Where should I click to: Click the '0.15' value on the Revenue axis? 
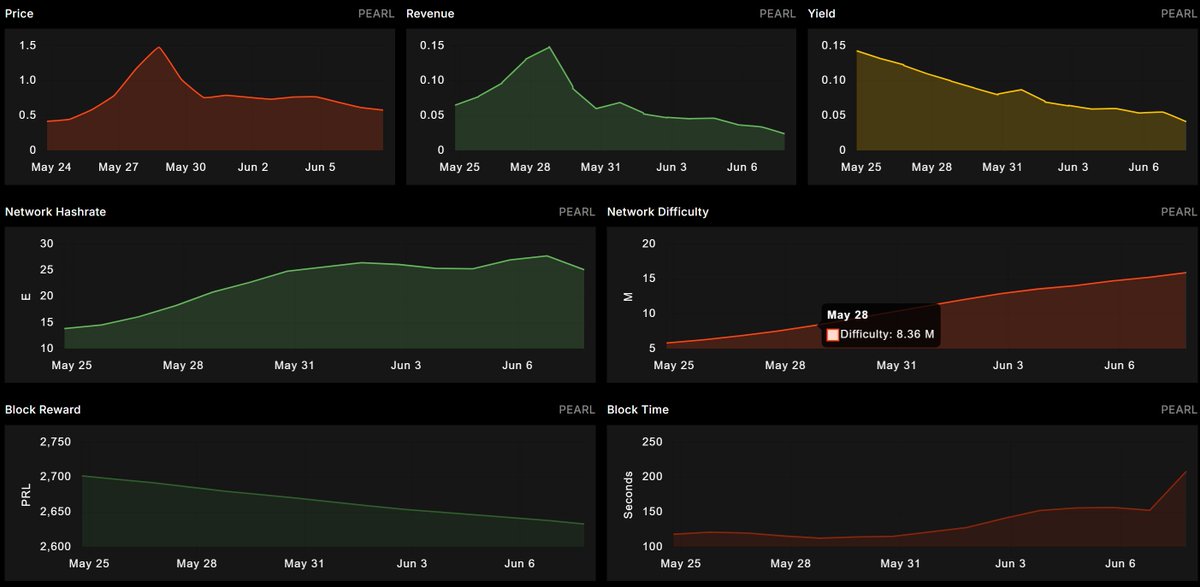pyautogui.click(x=432, y=46)
